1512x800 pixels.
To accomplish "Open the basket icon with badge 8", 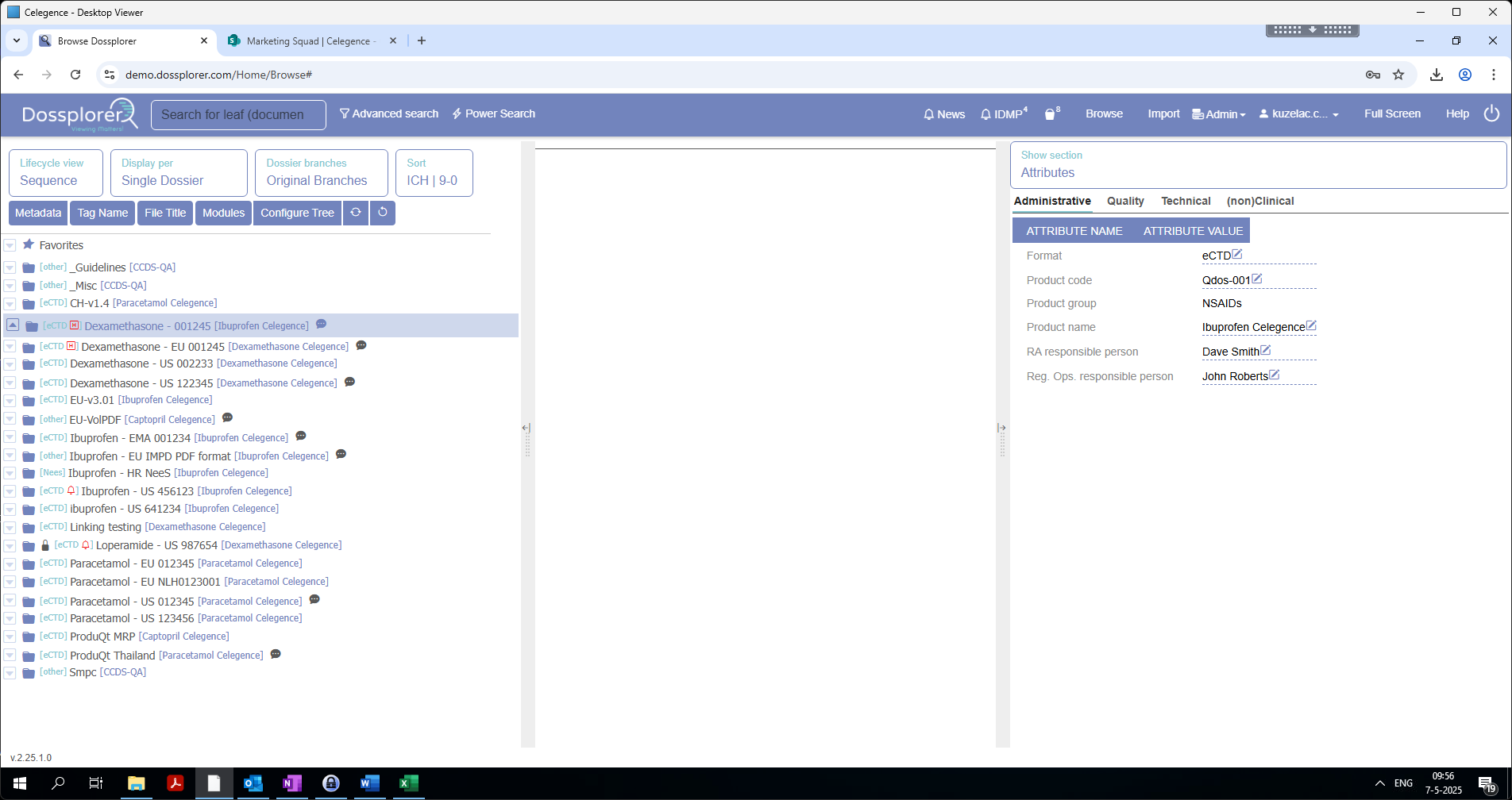I will [x=1051, y=113].
